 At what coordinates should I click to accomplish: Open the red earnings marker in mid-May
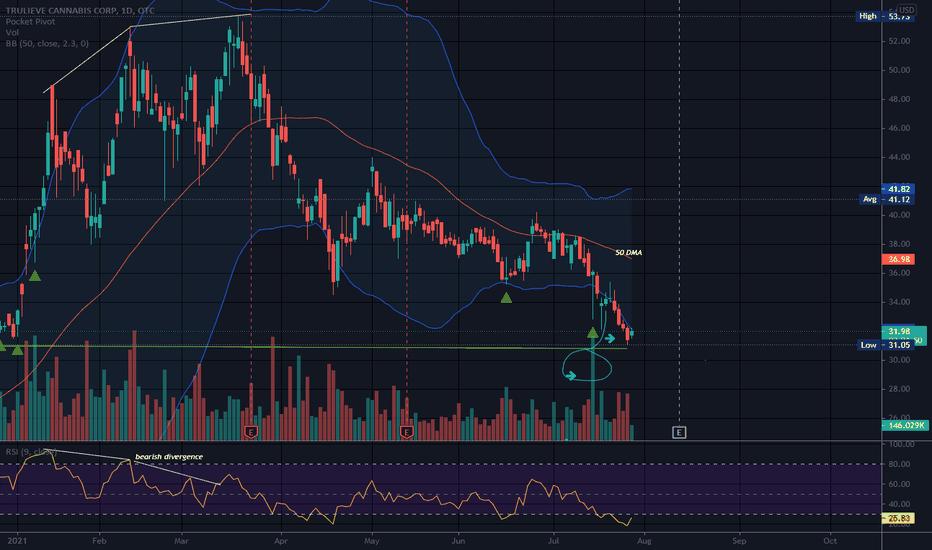(x=407, y=432)
